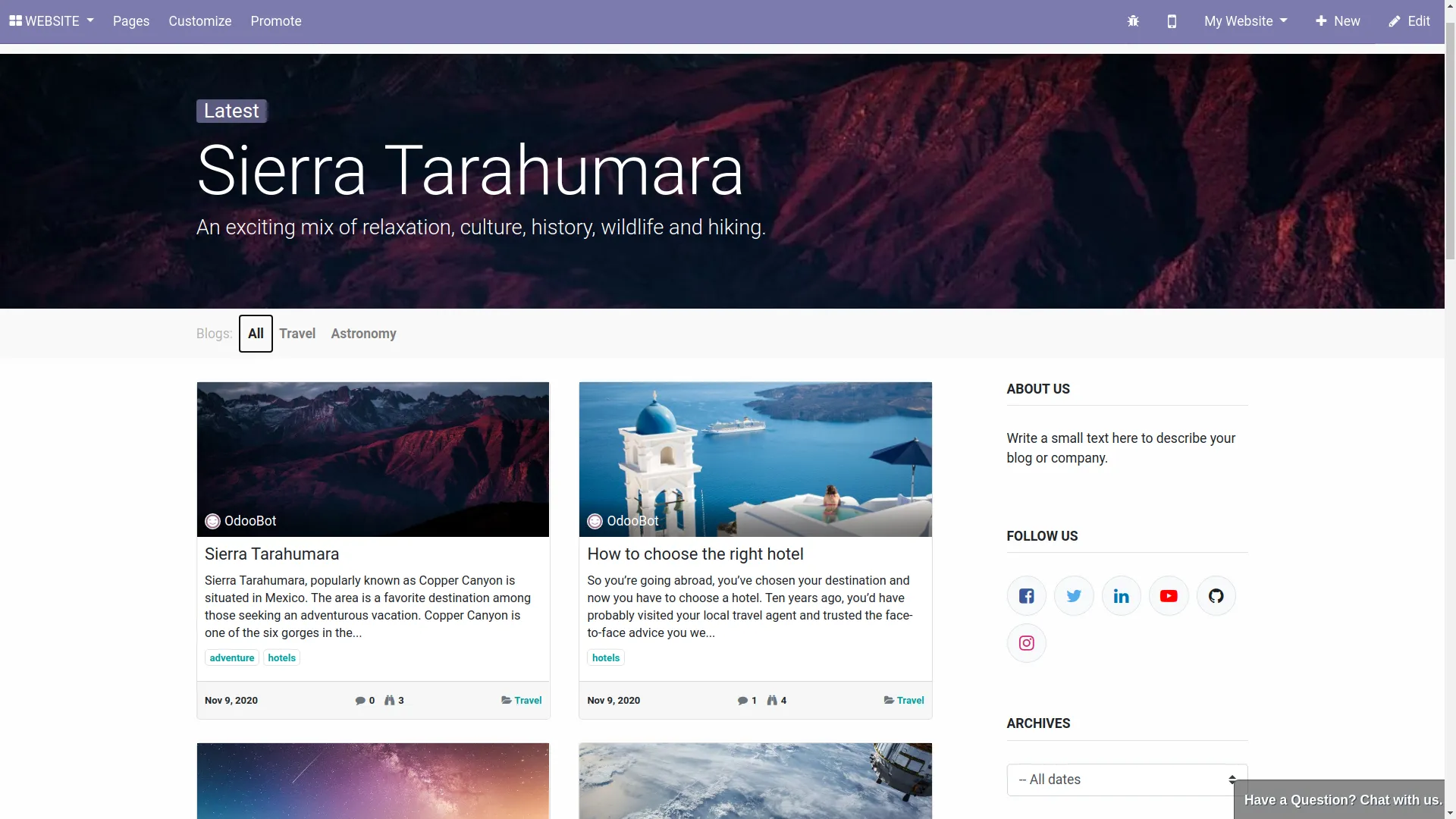Open the Sierra Tarahumara mountain cover image
Screen dimensions: 1456x819
tap(373, 460)
